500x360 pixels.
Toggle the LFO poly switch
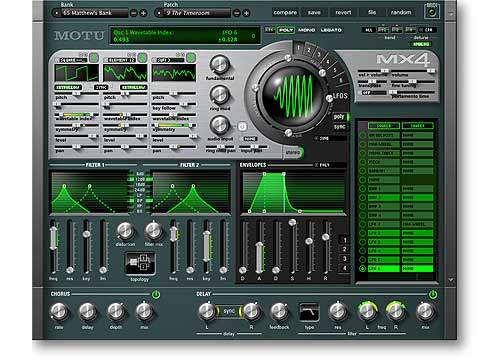point(341,117)
